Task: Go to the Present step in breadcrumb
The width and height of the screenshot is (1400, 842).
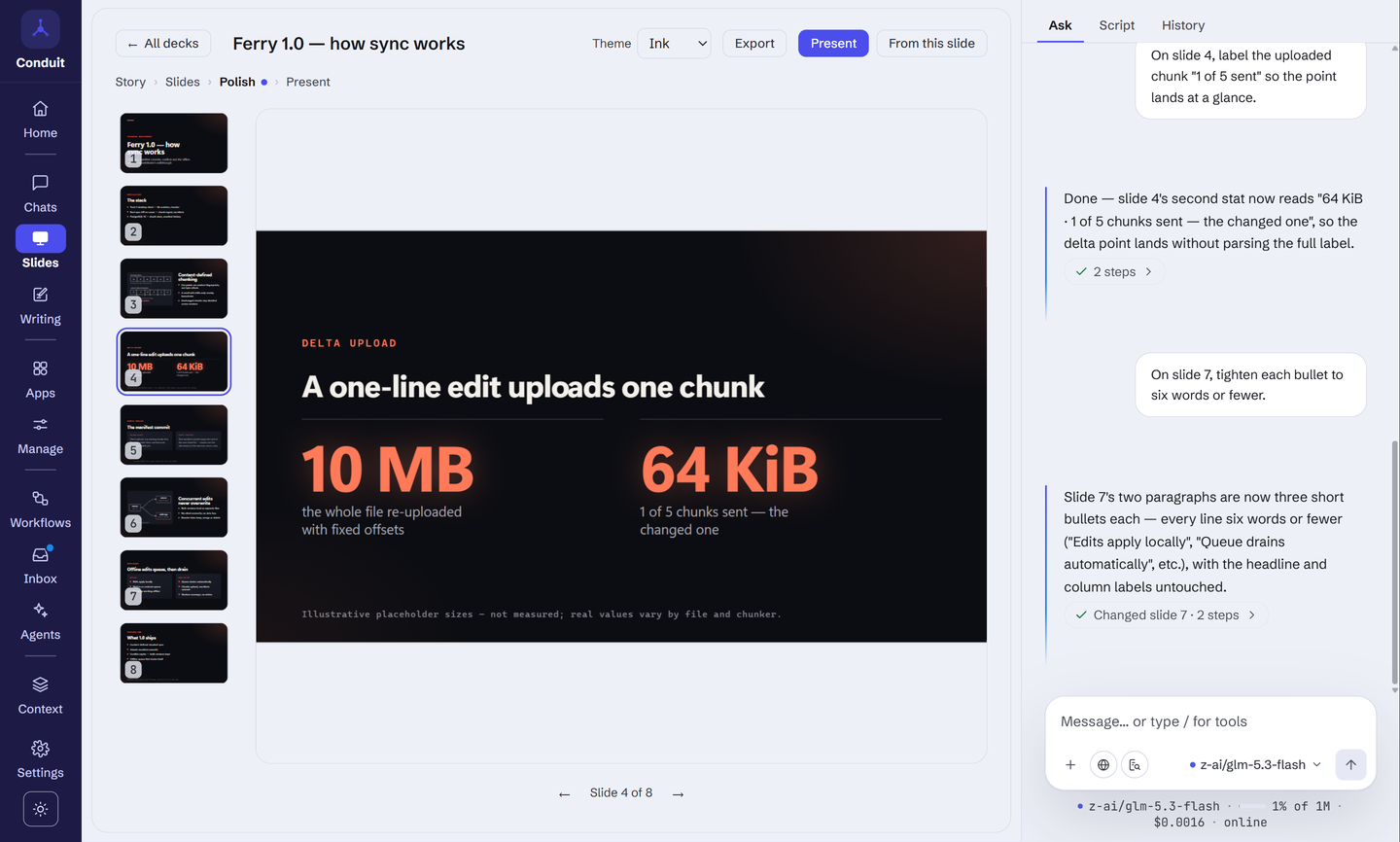Action: coord(308,82)
